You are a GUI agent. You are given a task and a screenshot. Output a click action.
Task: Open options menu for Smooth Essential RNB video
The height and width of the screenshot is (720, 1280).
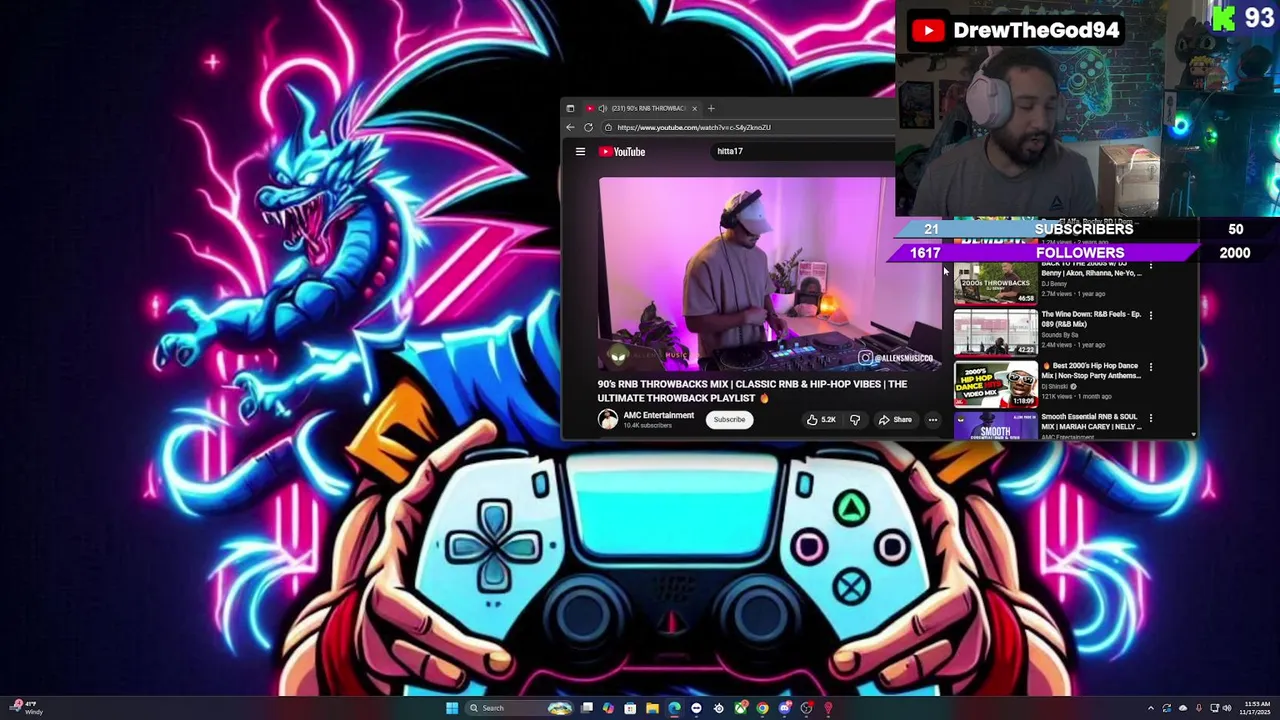coord(1151,418)
